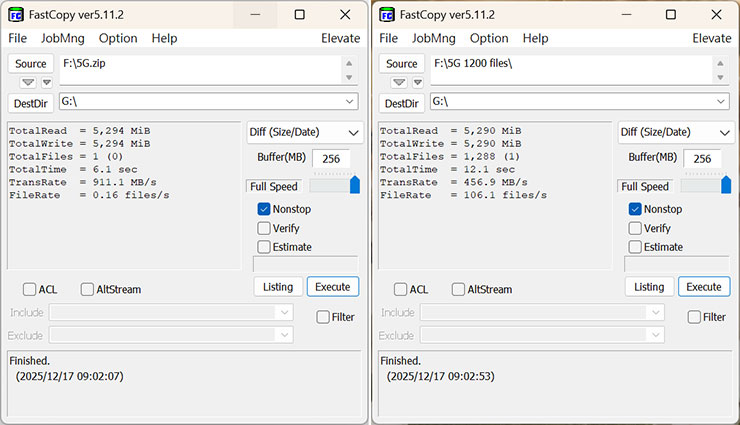Click Elevate in right window menu bar
The image size is (740, 425).
[x=712, y=38]
